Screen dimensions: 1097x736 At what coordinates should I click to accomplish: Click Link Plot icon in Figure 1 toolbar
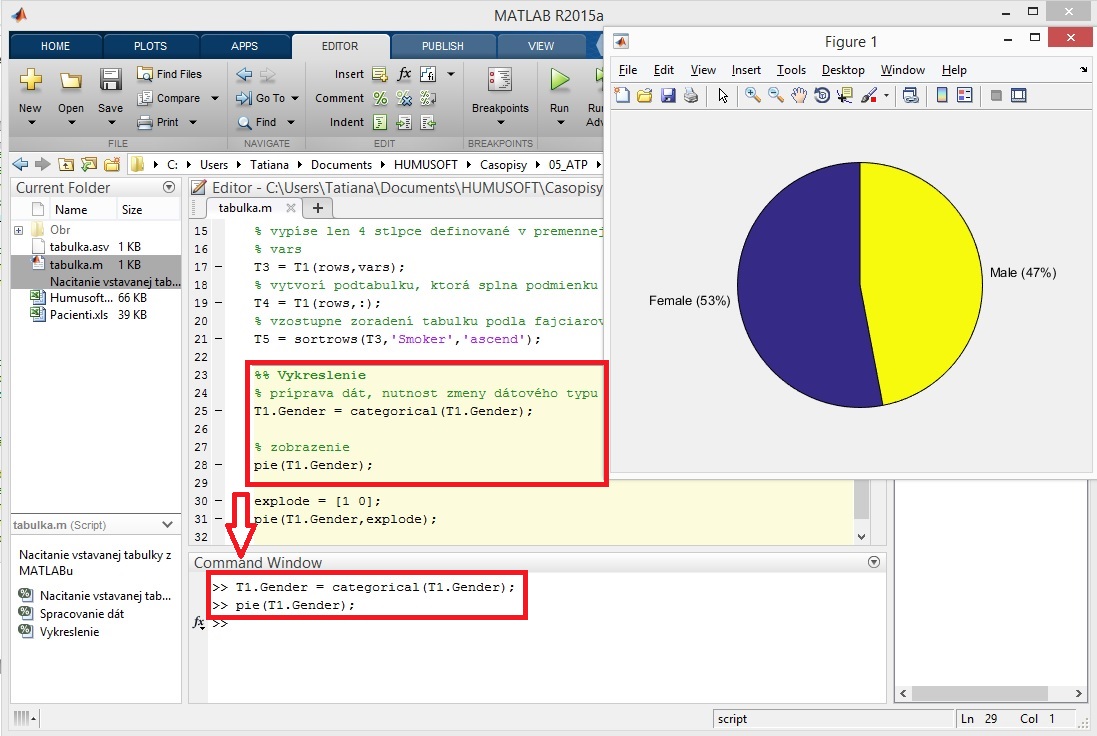coord(910,95)
